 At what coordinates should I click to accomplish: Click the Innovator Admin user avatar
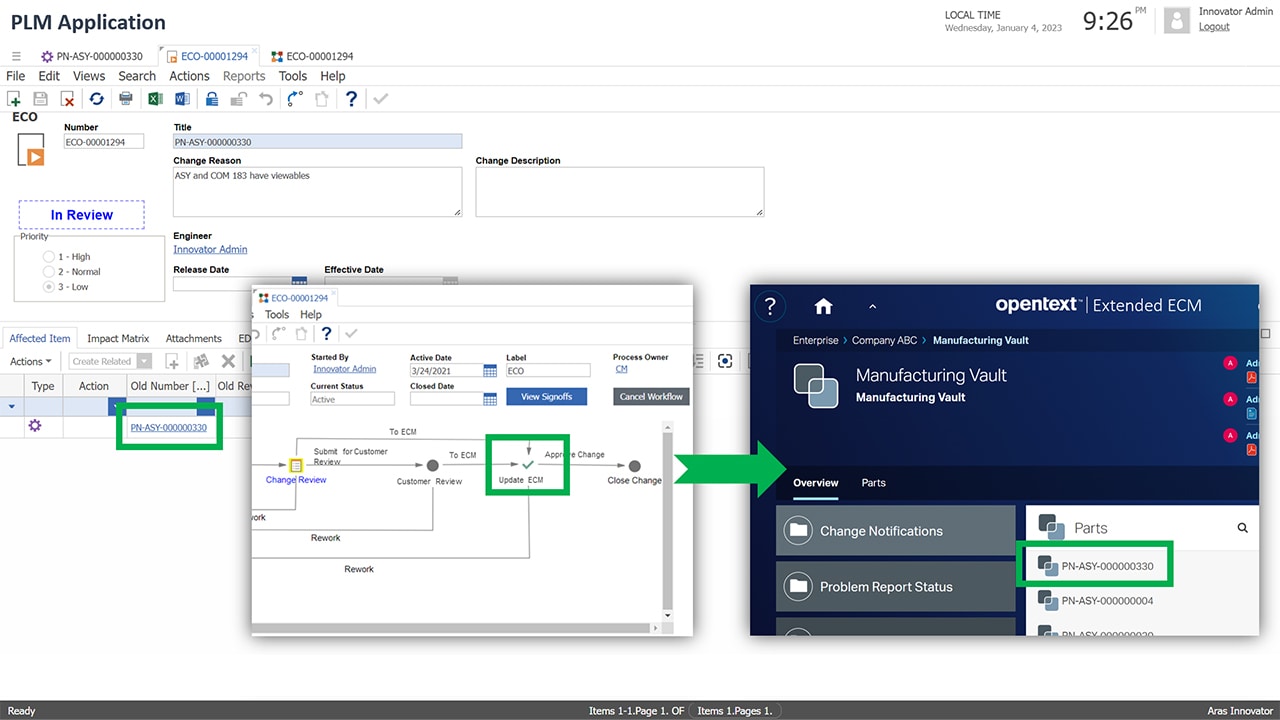point(1177,20)
